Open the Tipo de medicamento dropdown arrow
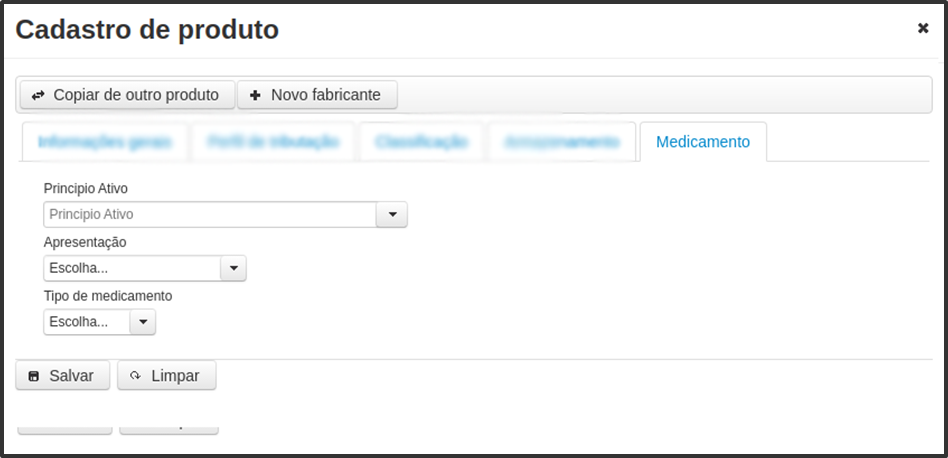This screenshot has height=458, width=948. [x=143, y=322]
